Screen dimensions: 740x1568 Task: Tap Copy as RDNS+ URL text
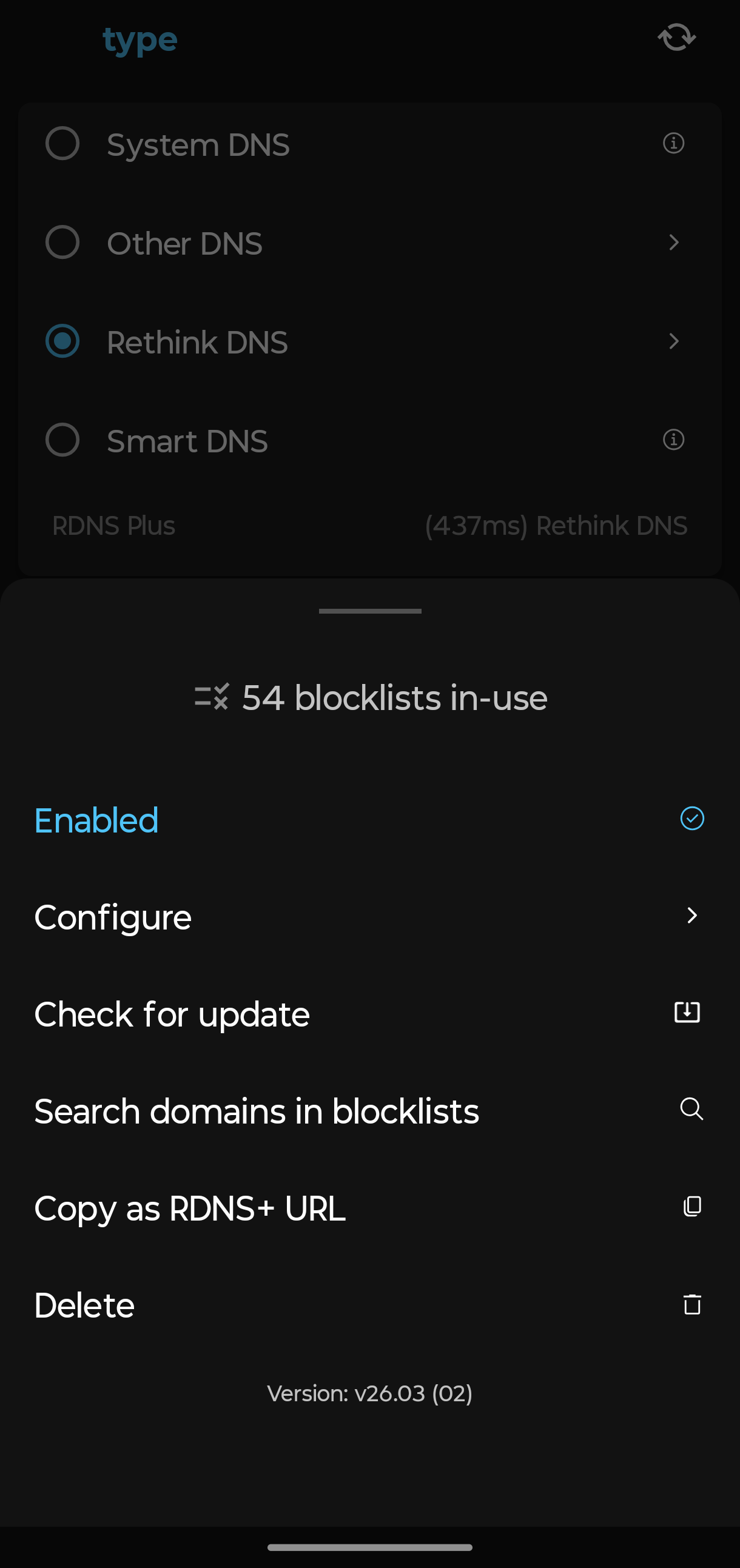coord(190,1208)
